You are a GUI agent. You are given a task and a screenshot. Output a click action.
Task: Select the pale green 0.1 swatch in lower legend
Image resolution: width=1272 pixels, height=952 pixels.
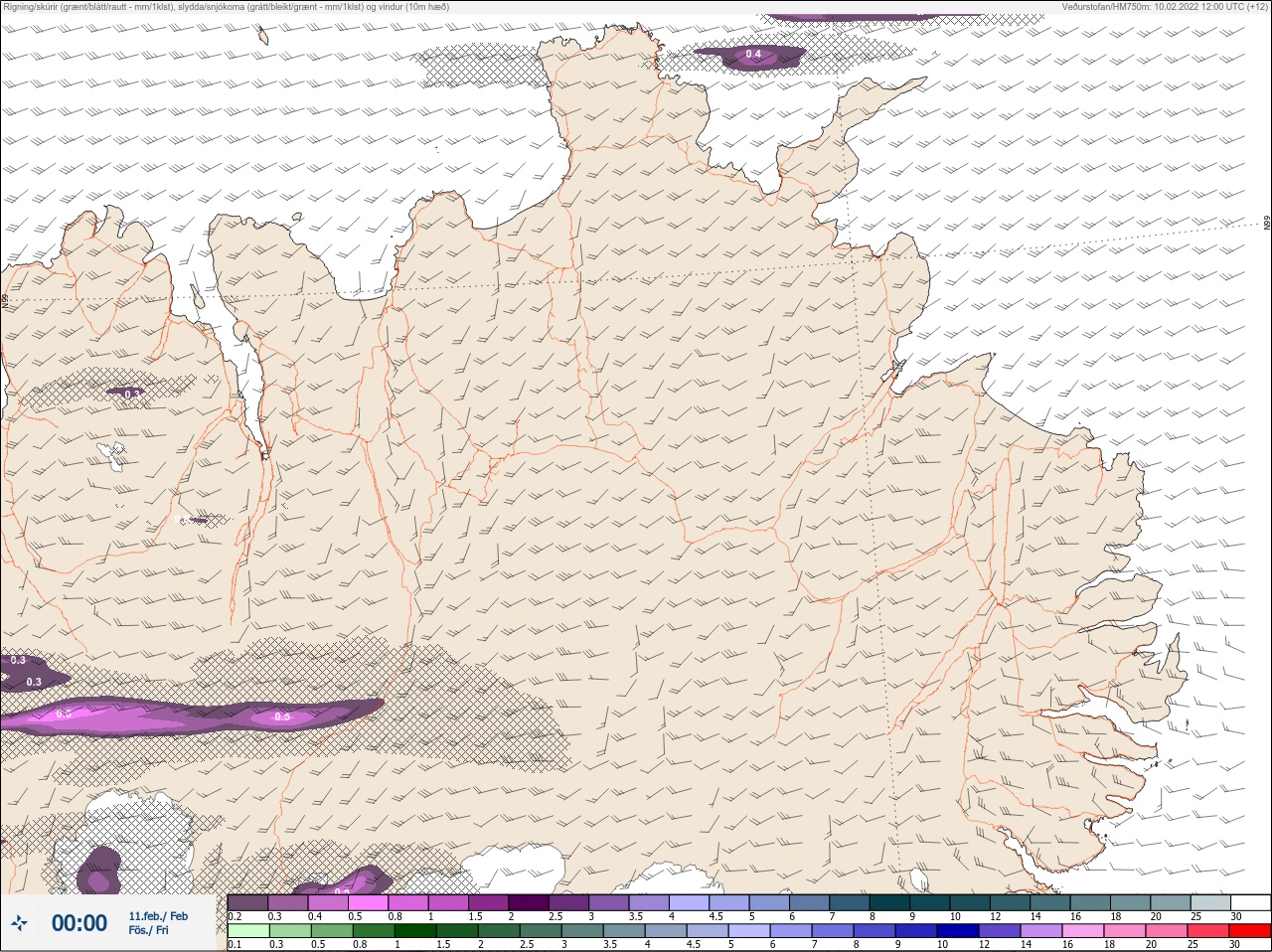pyautogui.click(x=248, y=931)
